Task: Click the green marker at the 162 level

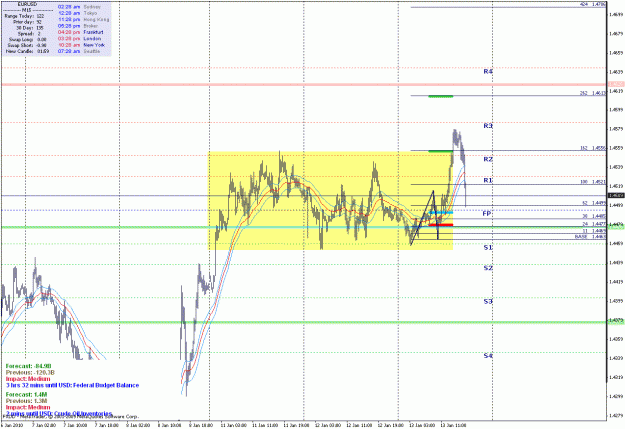Action: click(x=441, y=151)
